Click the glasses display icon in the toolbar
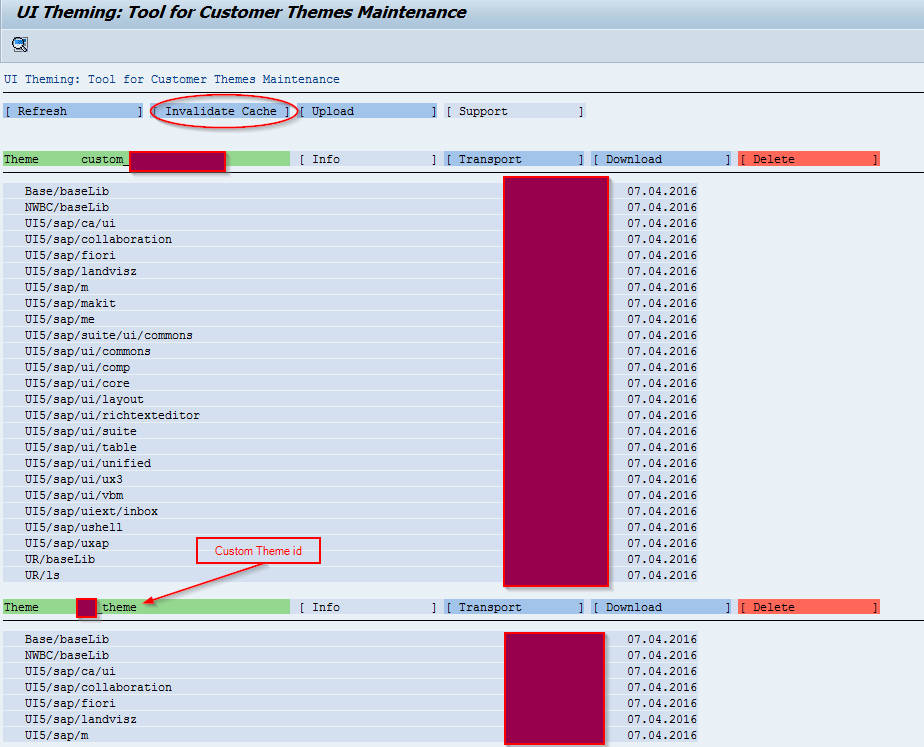This screenshot has width=924, height=747. click(18, 44)
